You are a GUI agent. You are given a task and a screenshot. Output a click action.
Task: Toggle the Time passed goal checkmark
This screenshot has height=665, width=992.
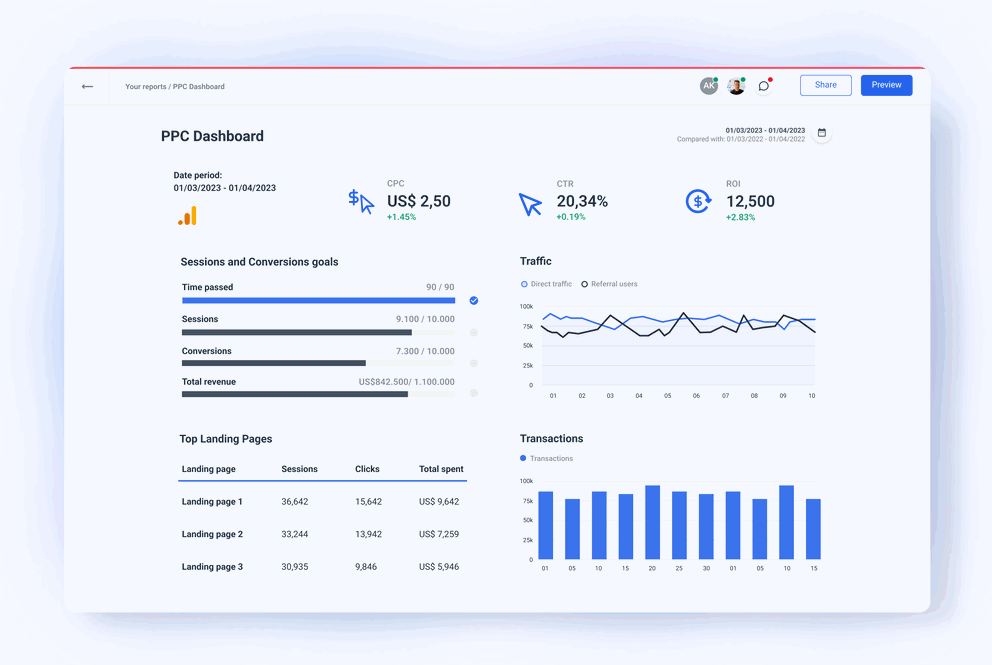(x=474, y=300)
